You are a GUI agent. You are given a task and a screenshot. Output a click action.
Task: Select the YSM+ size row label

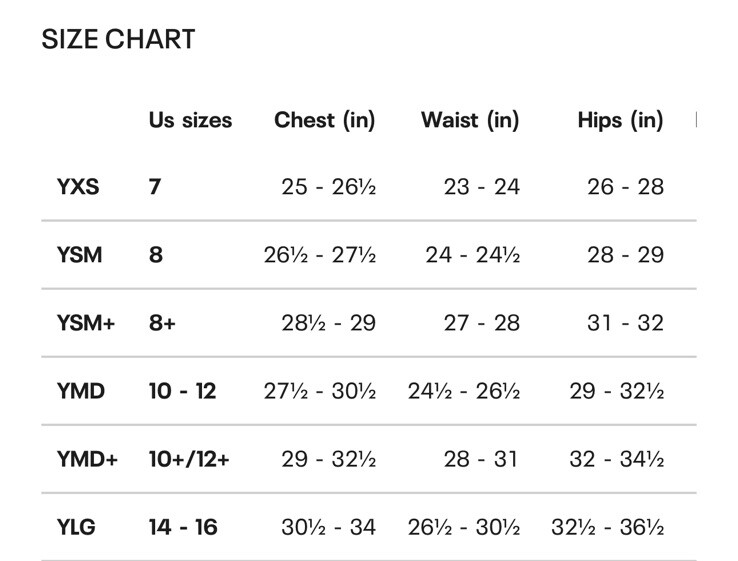click(86, 323)
